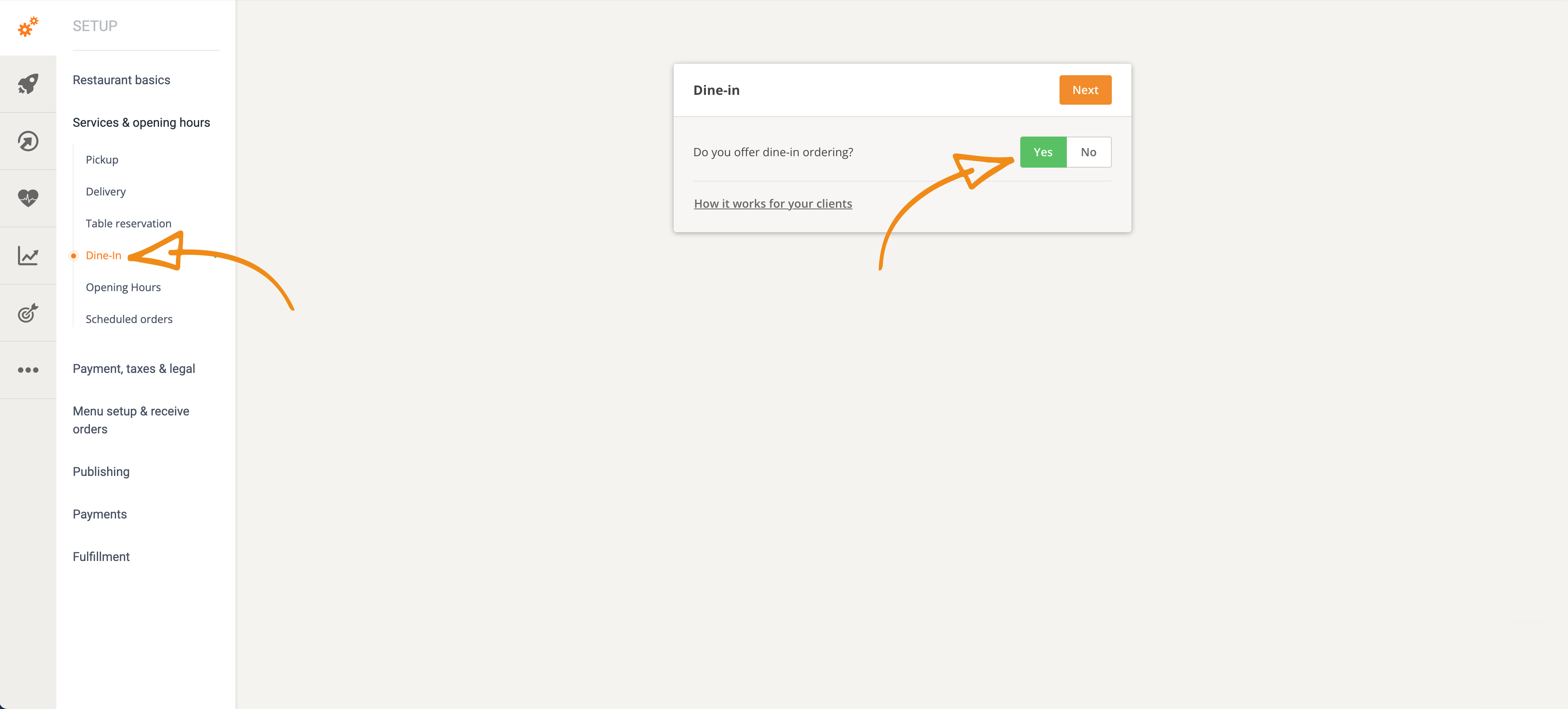The image size is (1568, 709).
Task: Expand Payment, taxes & legal section
Action: (134, 368)
